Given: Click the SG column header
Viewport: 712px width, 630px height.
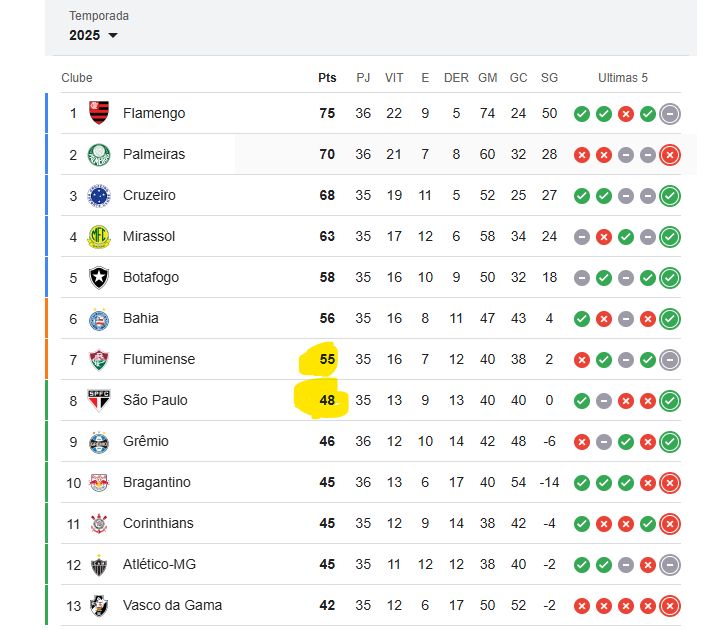Looking at the screenshot, I should click(549, 78).
